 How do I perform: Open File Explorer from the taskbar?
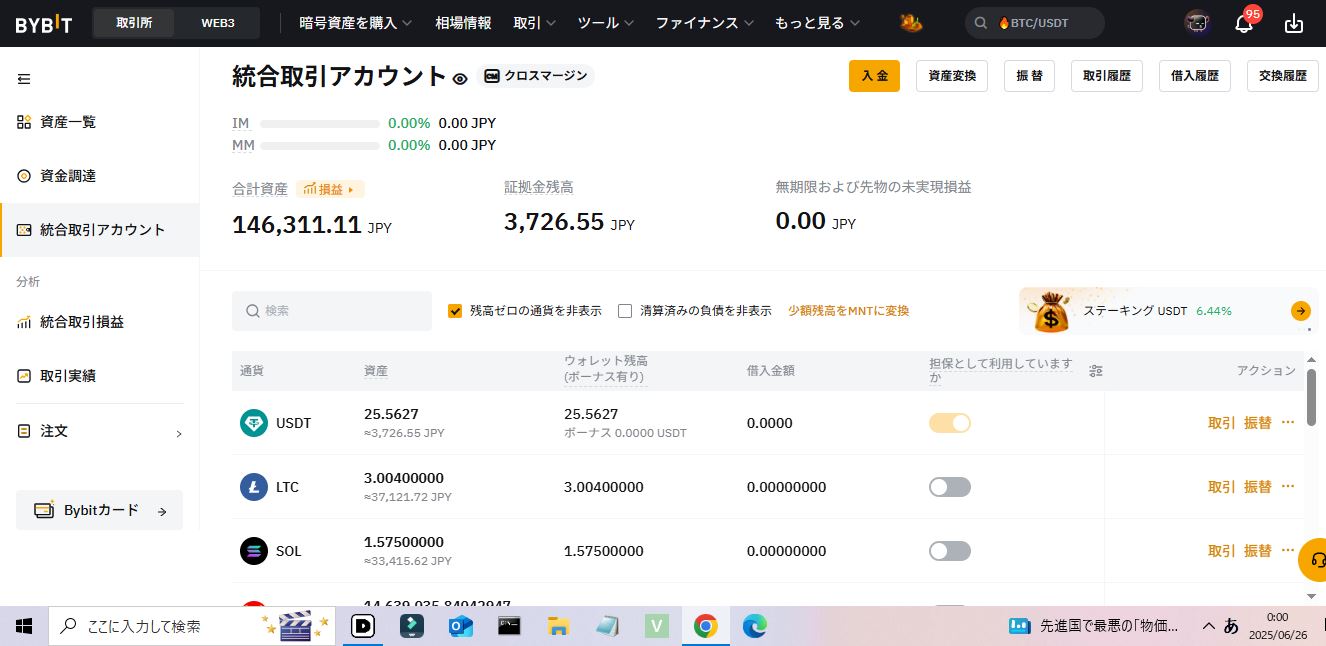pyautogui.click(x=558, y=627)
